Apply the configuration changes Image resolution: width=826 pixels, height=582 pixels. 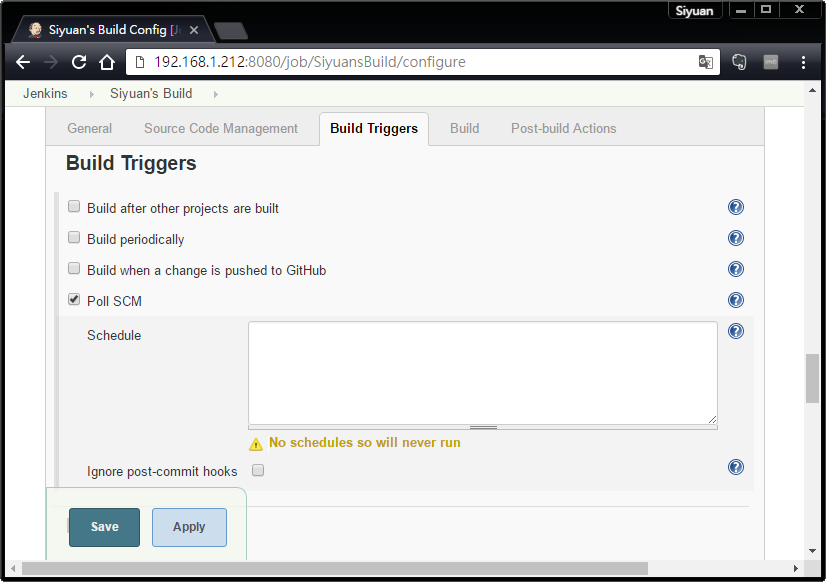pos(189,527)
